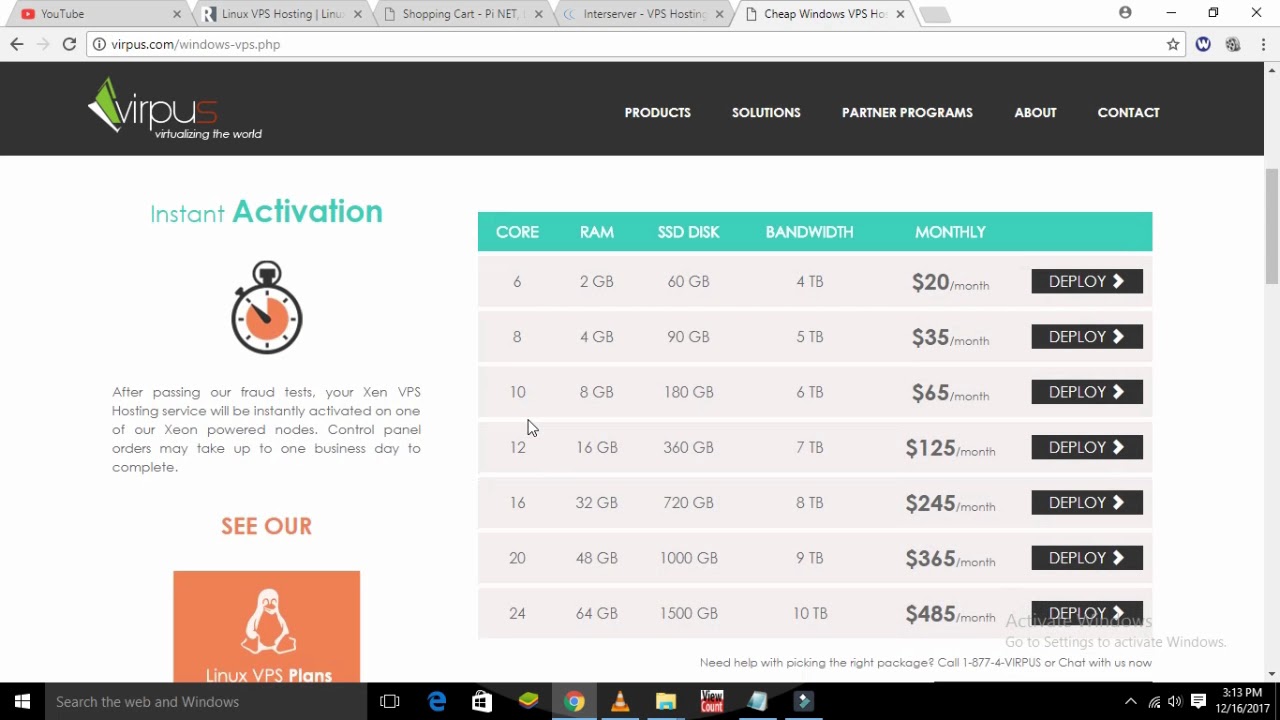Switch to Shopping Cart - Pi NET tab
Viewport: 1280px width, 720px height.
point(462,14)
